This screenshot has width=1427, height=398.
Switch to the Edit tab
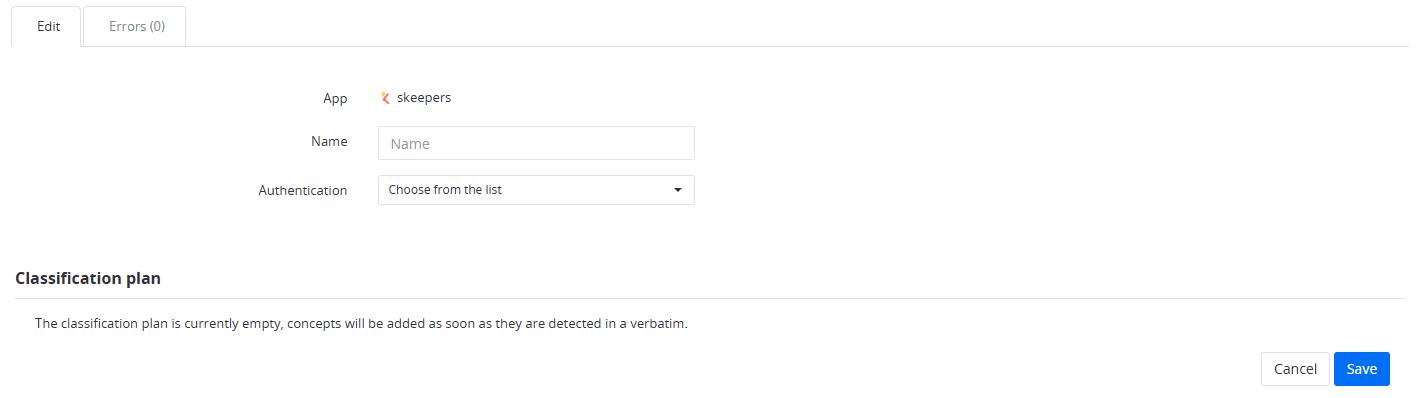coord(49,27)
